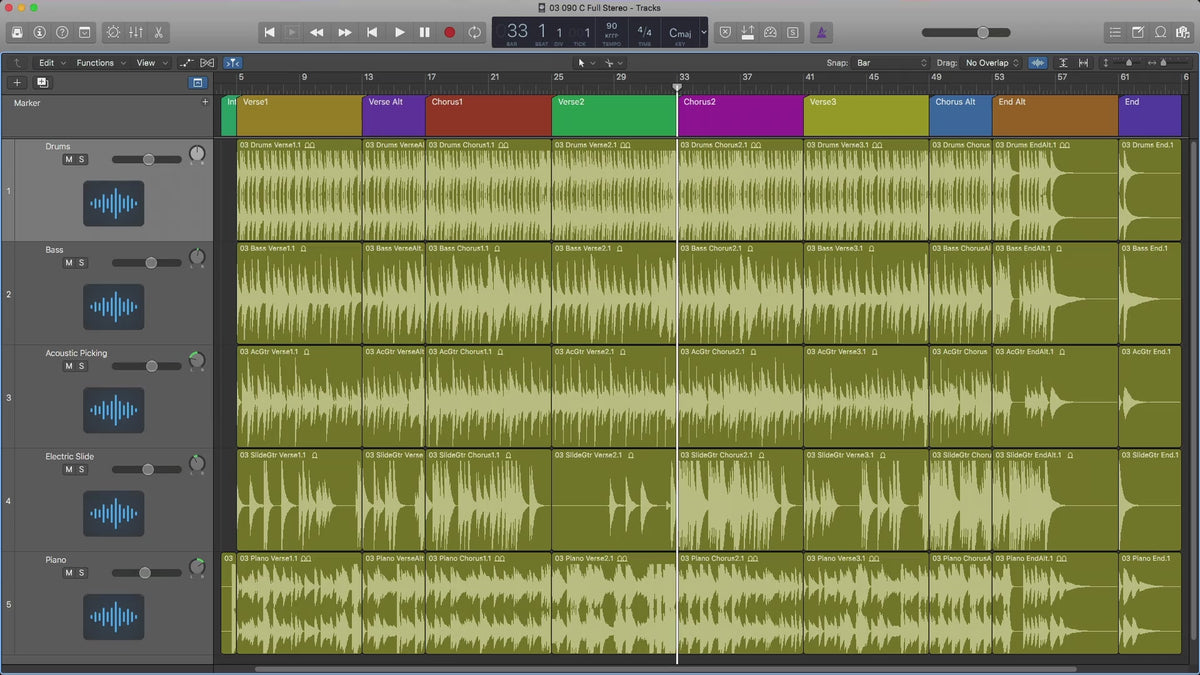Open the Drag mode dropdown (No Overlap)
The height and width of the screenshot is (675, 1200).
pyautogui.click(x=992, y=63)
